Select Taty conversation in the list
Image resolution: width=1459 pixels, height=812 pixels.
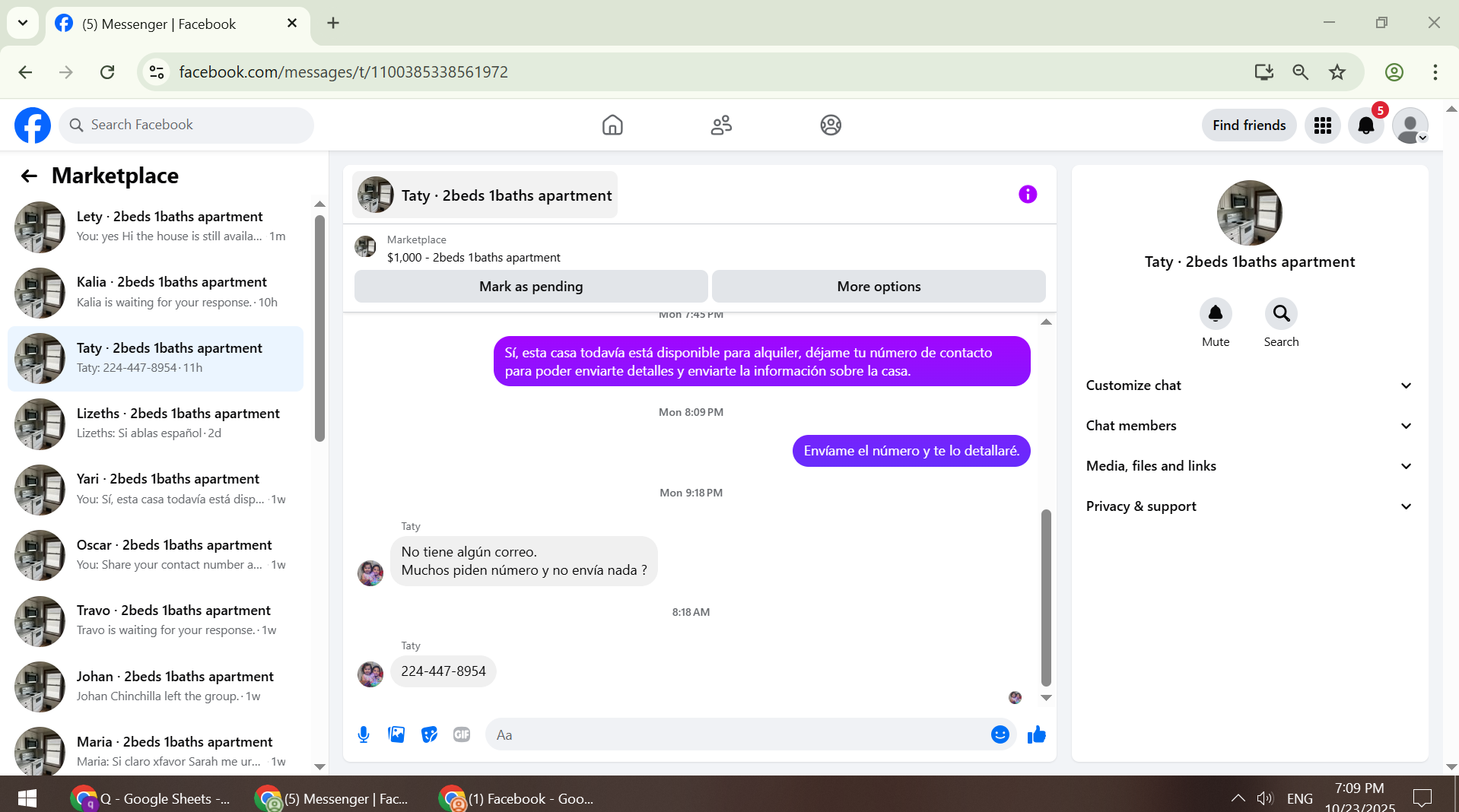pos(155,359)
